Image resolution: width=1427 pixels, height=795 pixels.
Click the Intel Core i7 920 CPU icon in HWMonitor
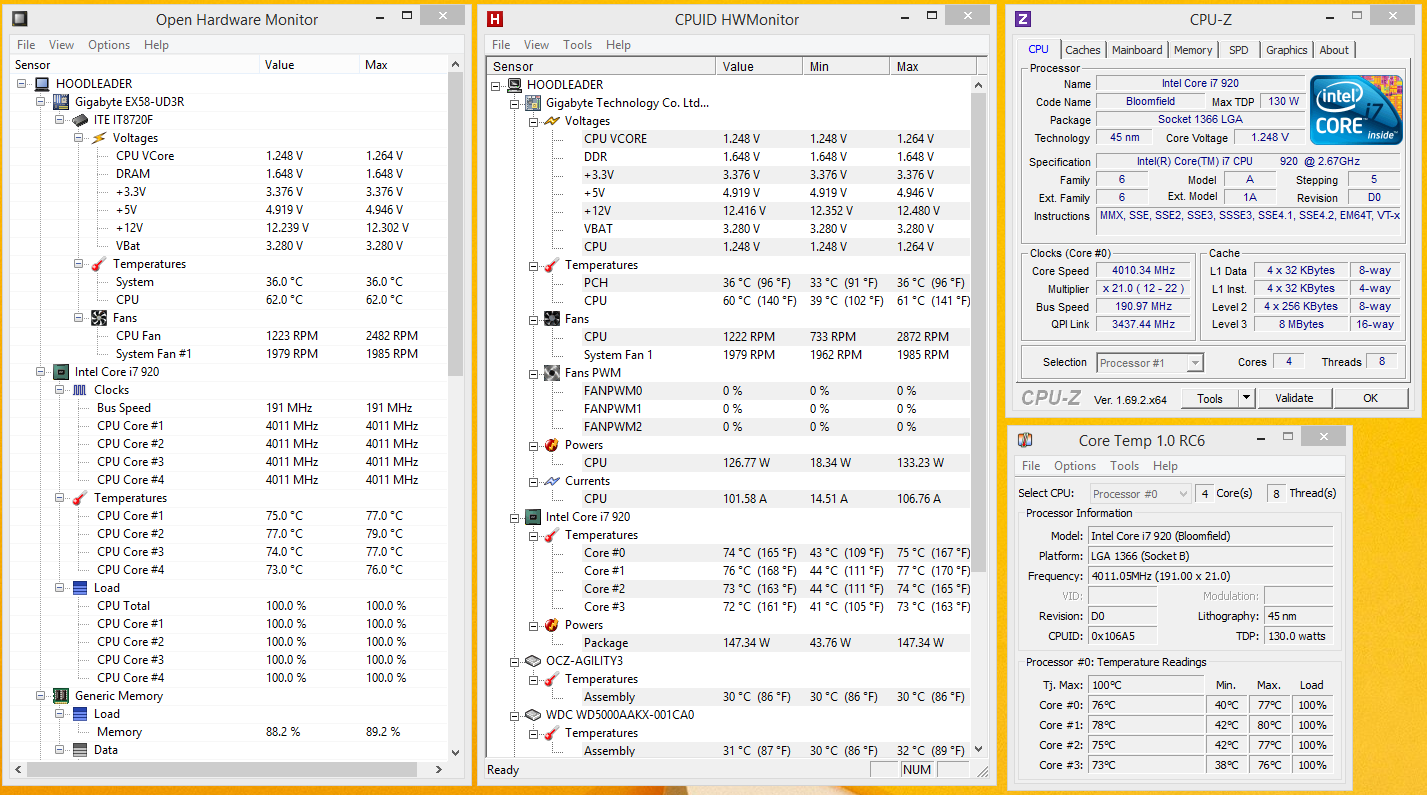[x=533, y=517]
